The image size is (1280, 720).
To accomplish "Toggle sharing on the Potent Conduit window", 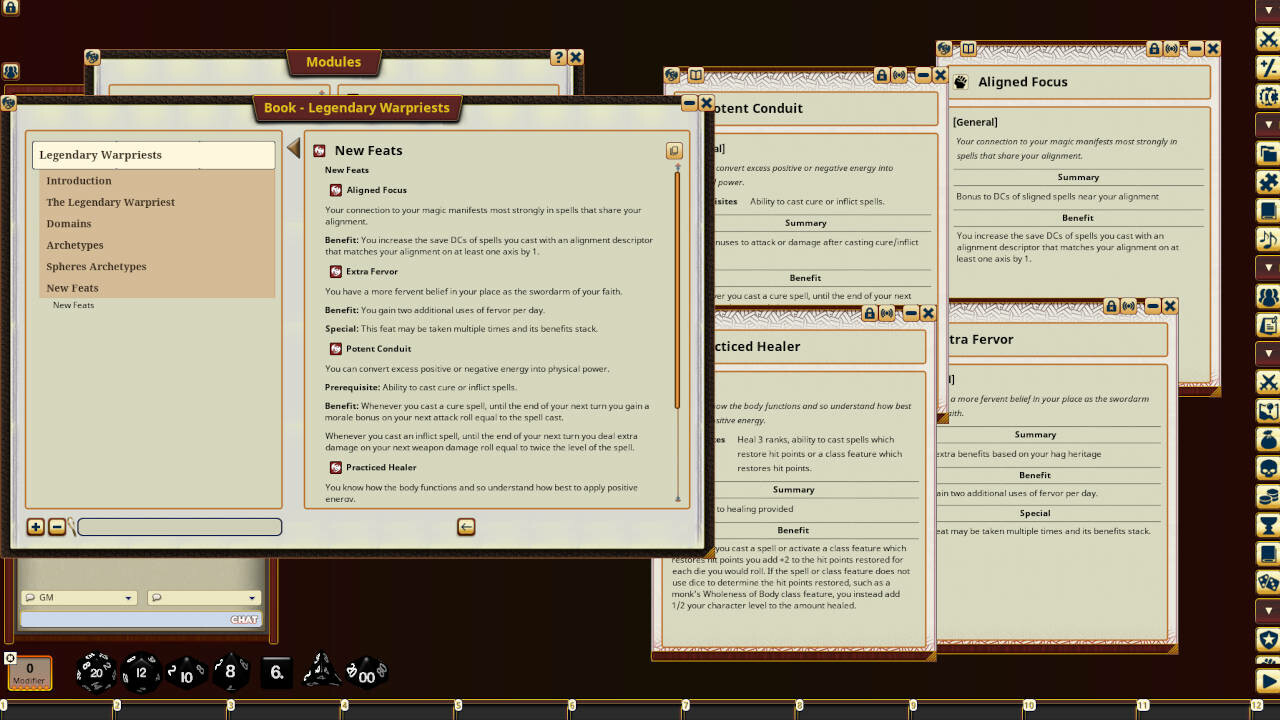I will (898, 74).
